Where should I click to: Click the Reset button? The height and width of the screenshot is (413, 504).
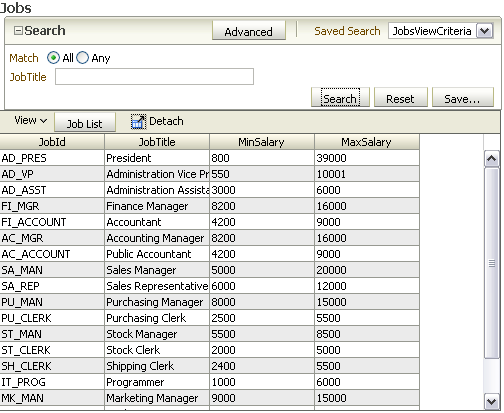pos(401,98)
